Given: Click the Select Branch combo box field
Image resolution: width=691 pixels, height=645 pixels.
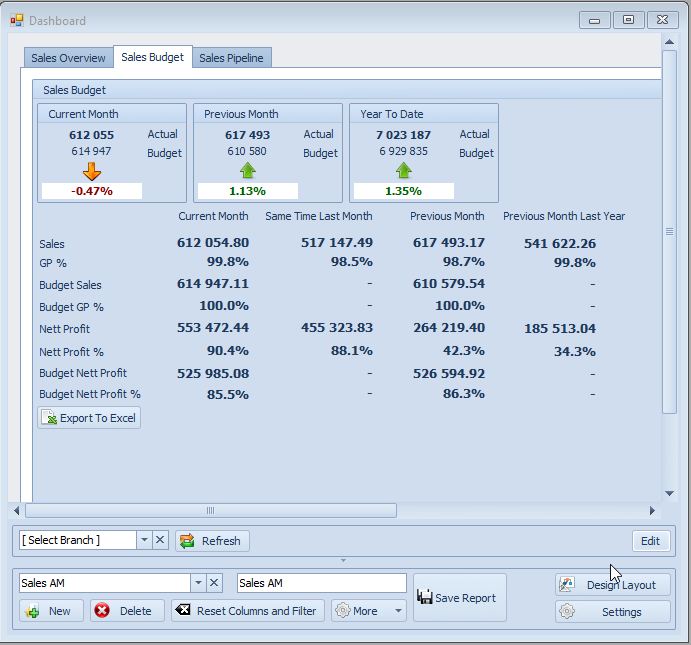Looking at the screenshot, I should [78, 540].
